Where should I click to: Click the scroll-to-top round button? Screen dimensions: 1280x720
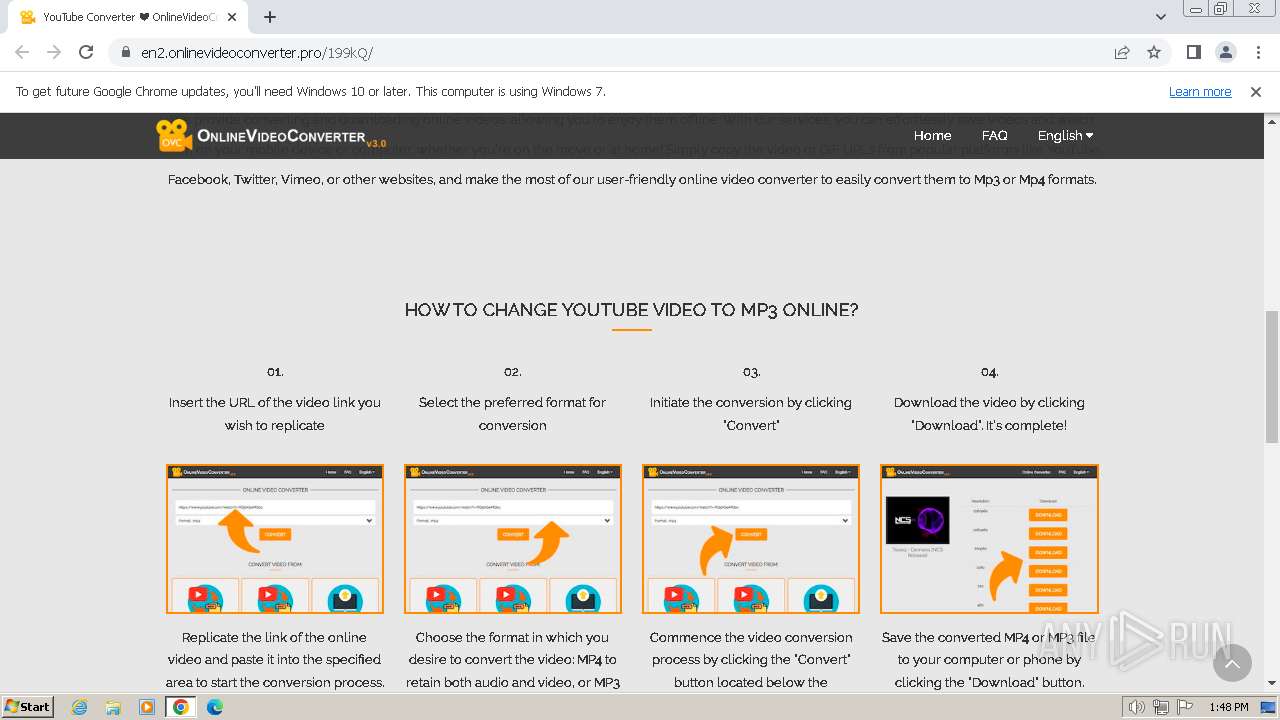1232,663
